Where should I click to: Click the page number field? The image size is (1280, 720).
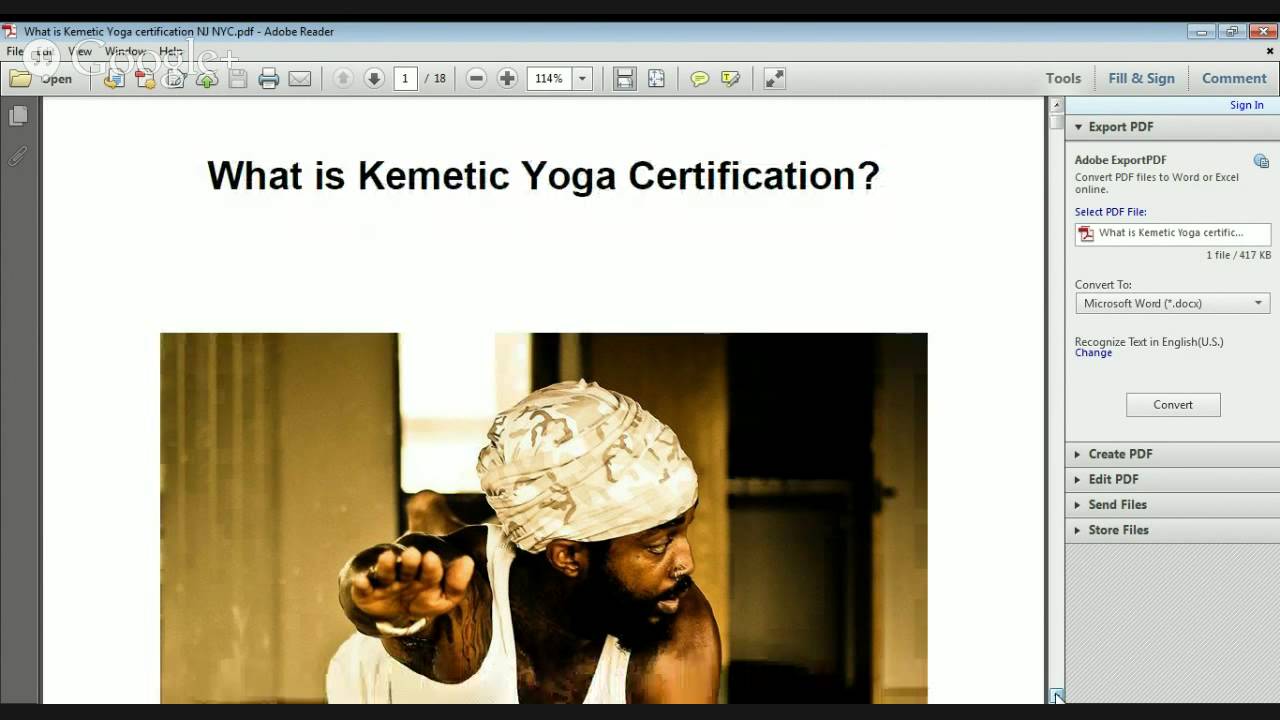[405, 78]
